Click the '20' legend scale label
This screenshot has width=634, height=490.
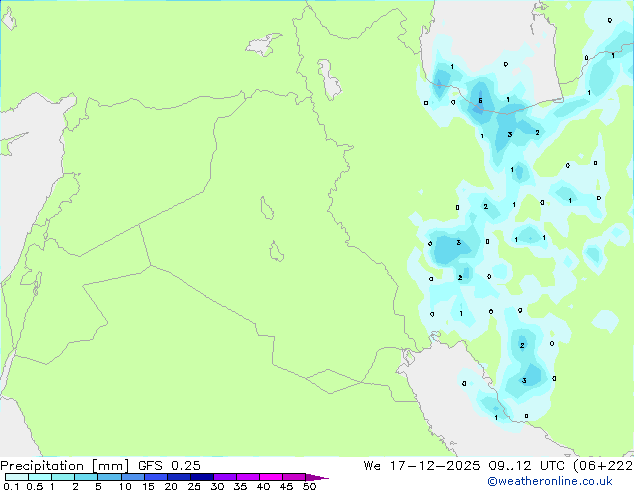171,486
